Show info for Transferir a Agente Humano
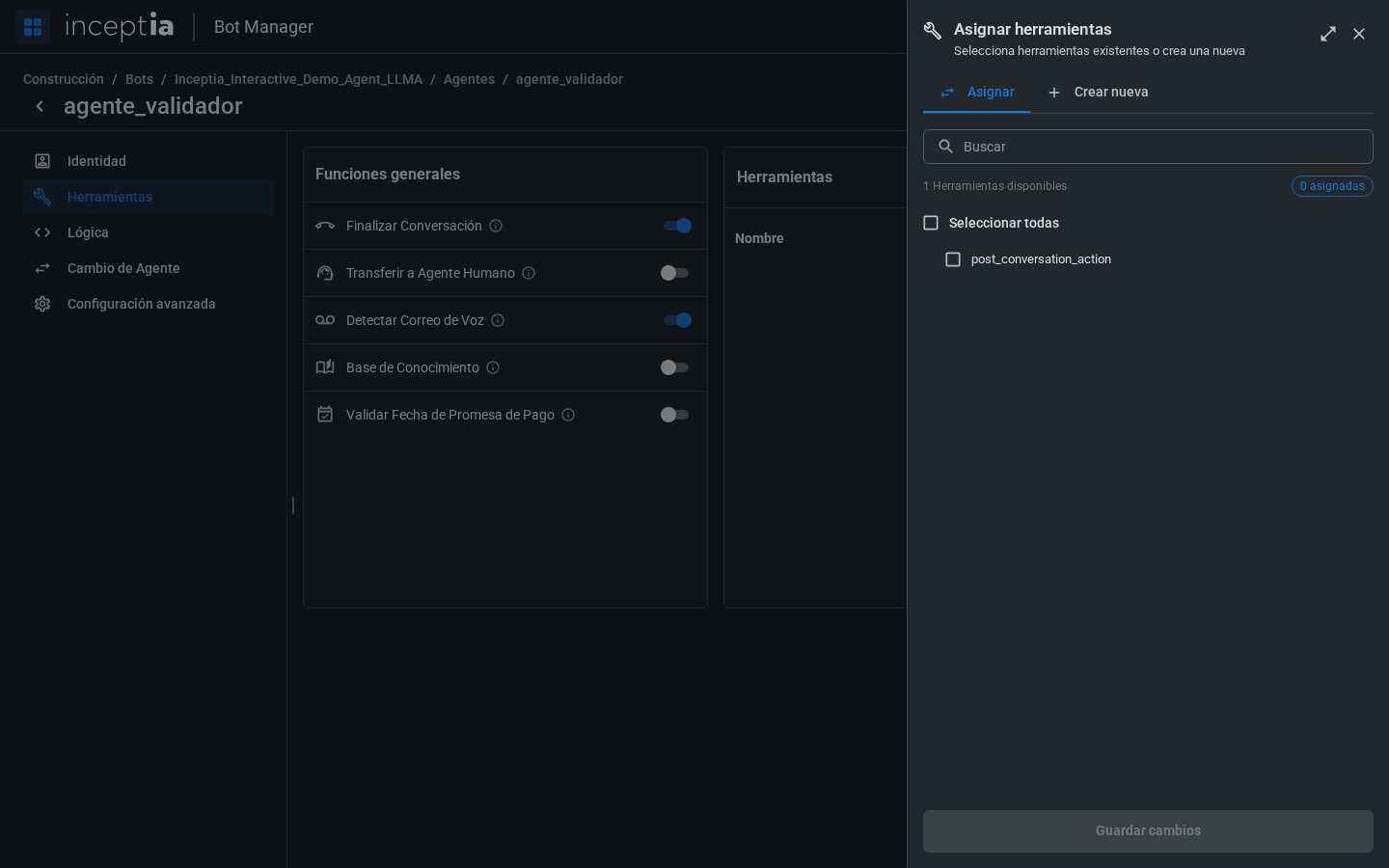The width and height of the screenshot is (1389, 868). (529, 273)
